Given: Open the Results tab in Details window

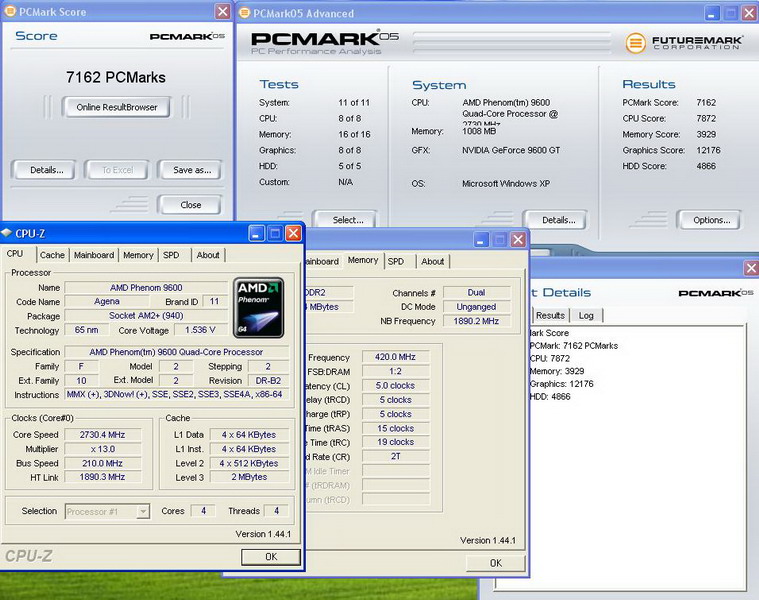Looking at the screenshot, I should [550, 315].
